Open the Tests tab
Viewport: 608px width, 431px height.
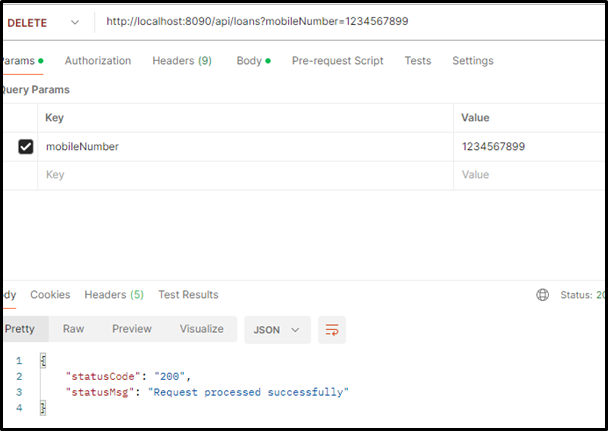(x=418, y=61)
